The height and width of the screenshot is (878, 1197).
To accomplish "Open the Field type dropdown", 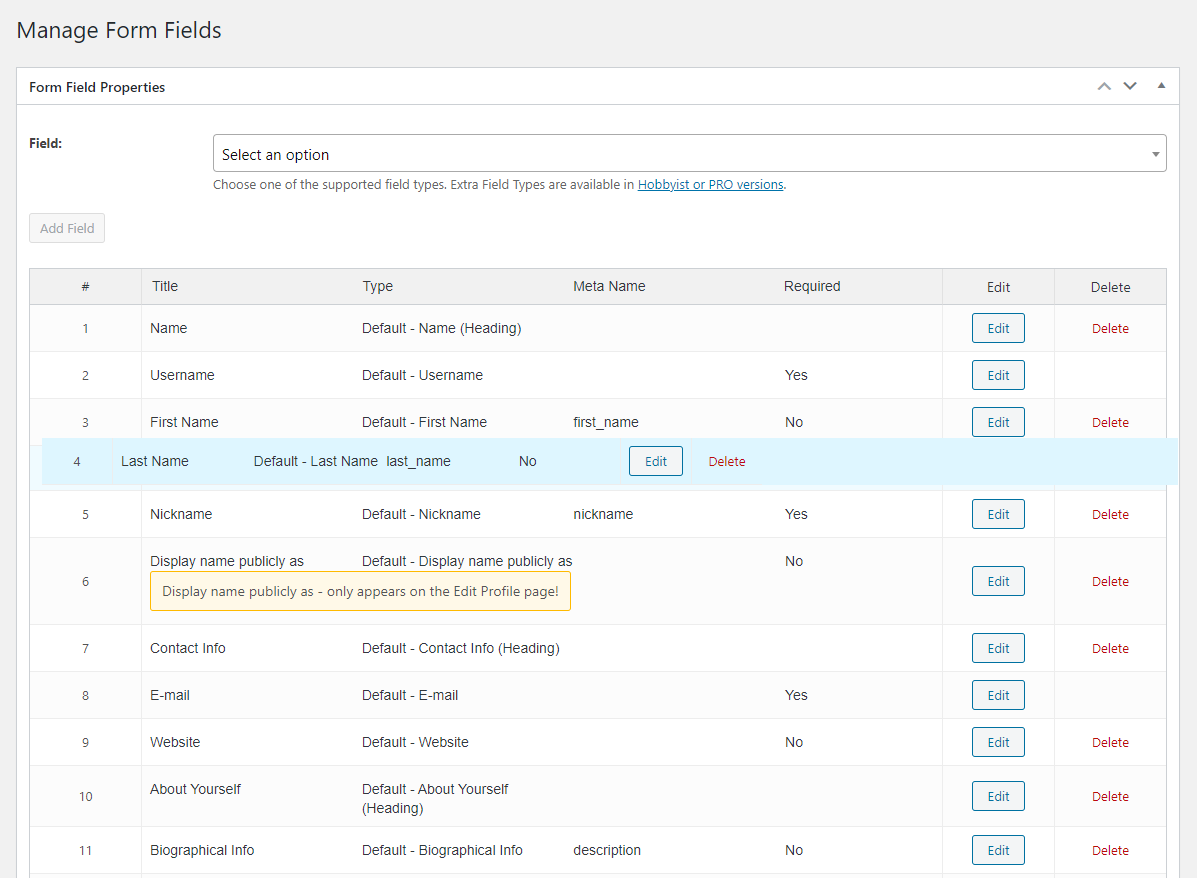I will coord(689,154).
